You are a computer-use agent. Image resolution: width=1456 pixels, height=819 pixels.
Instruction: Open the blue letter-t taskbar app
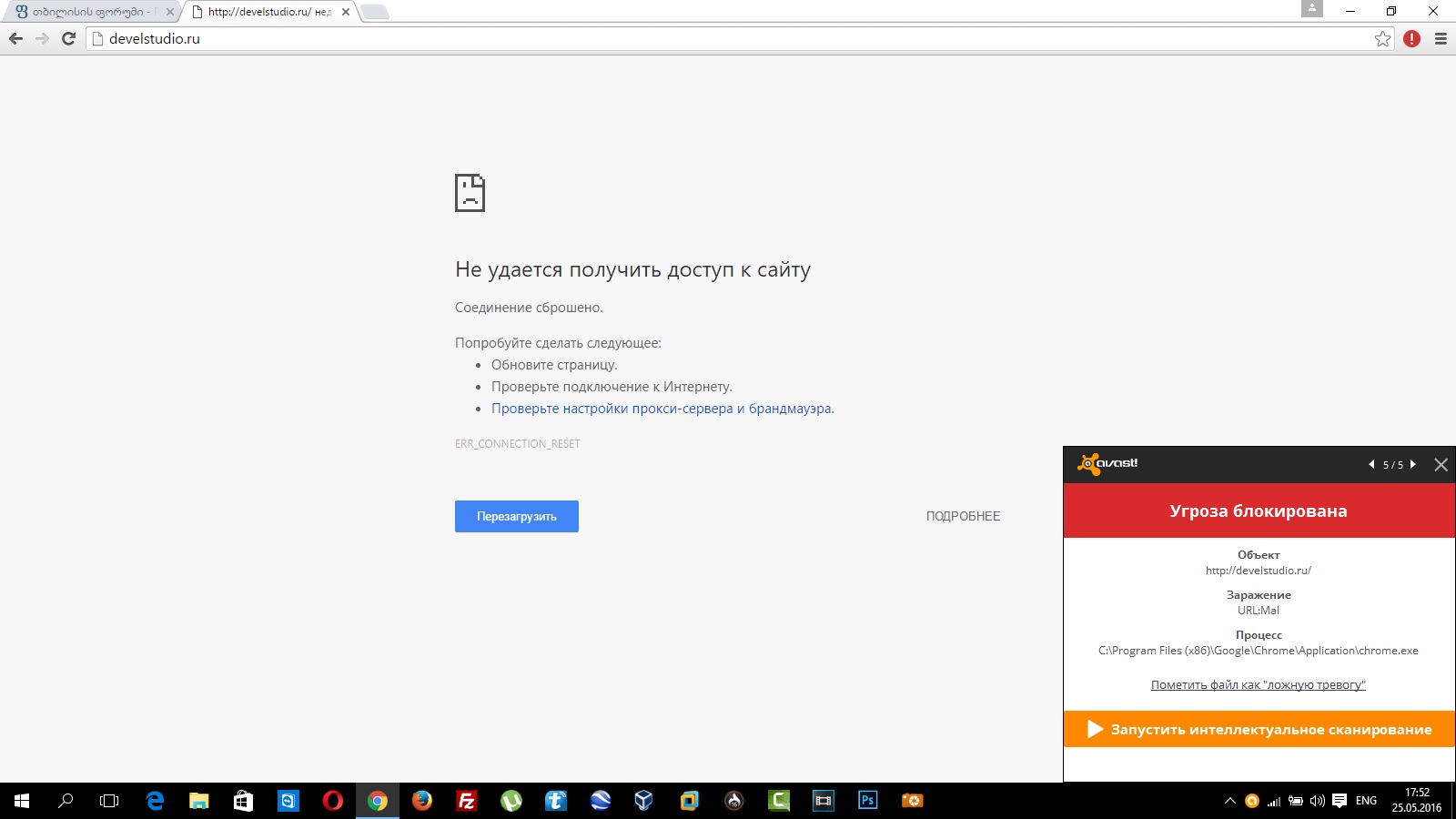click(555, 801)
